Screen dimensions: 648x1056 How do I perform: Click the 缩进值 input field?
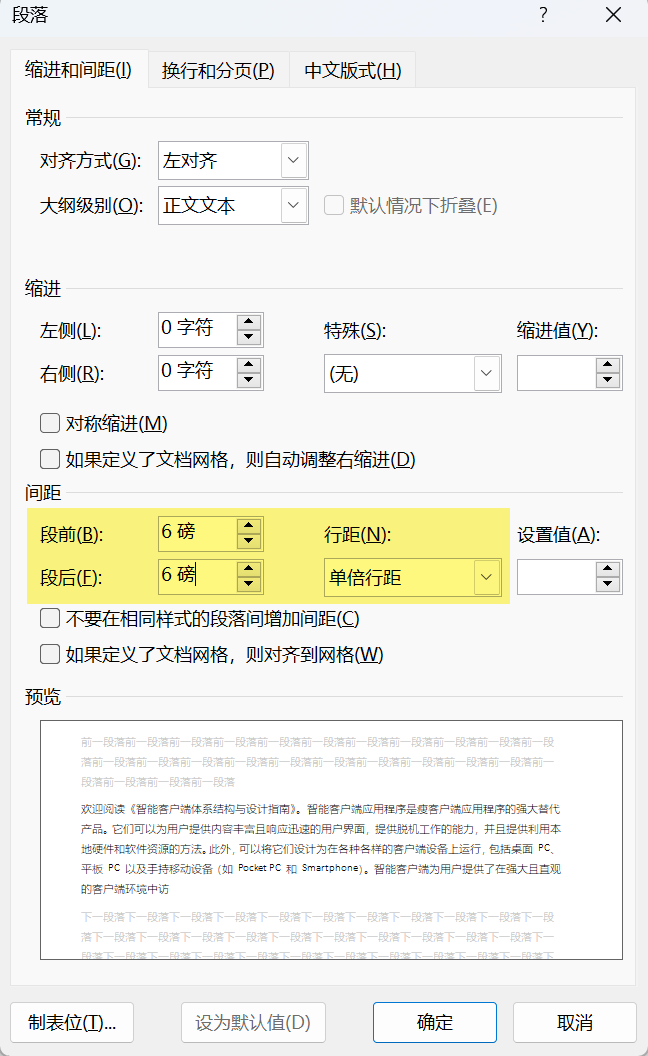(x=556, y=373)
